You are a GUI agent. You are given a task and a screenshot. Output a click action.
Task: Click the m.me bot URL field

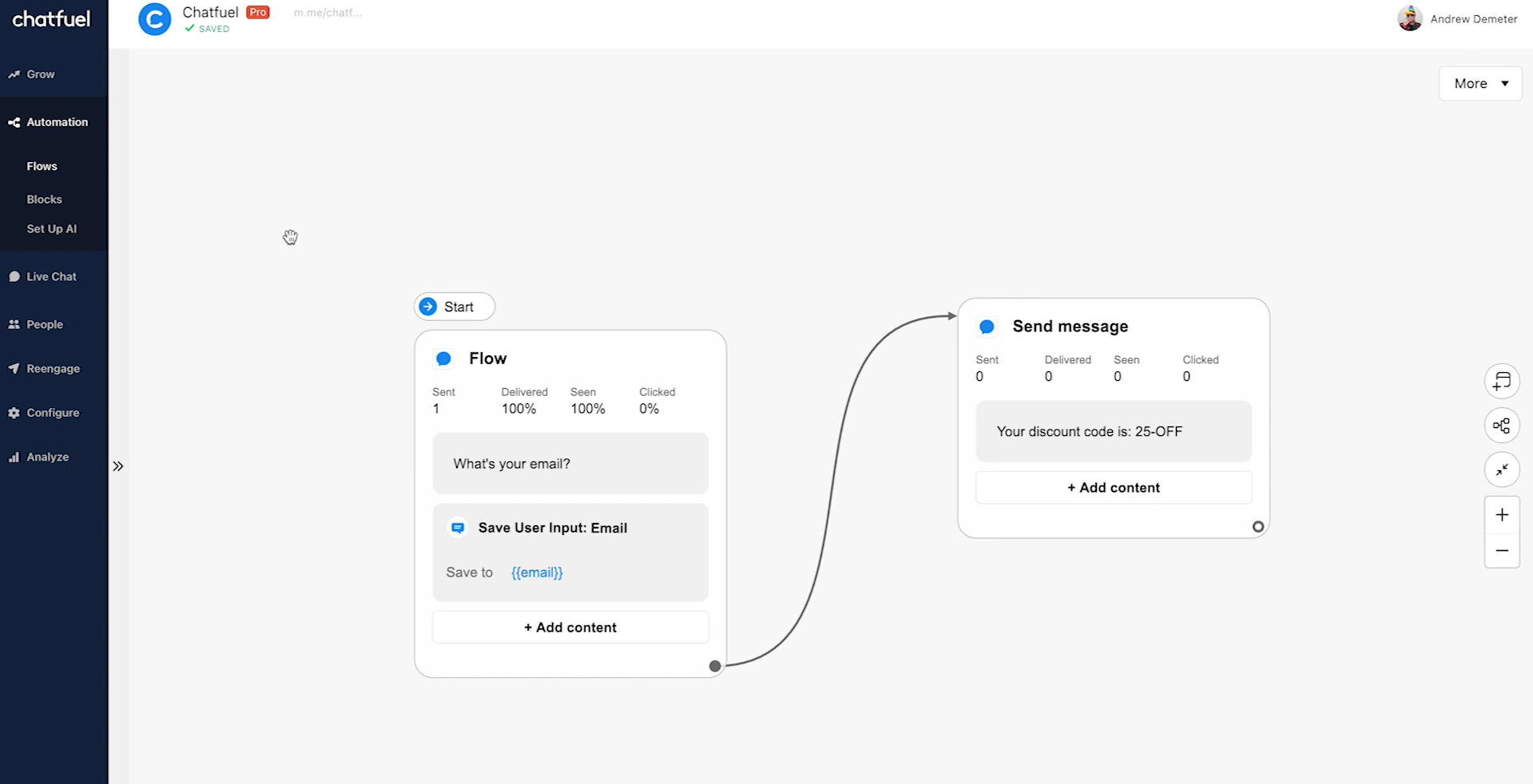pos(328,12)
